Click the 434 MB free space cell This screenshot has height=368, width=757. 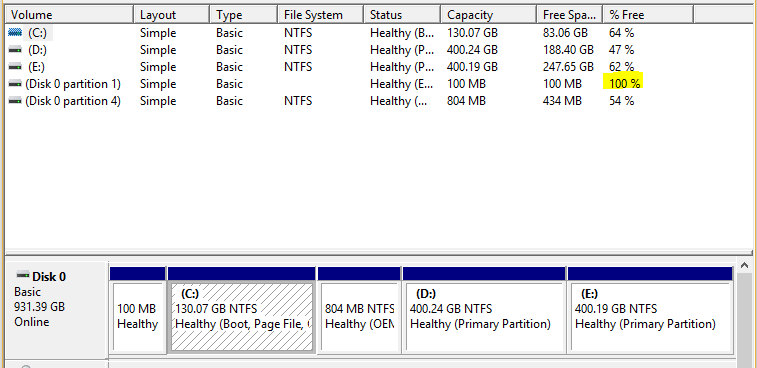[562, 101]
